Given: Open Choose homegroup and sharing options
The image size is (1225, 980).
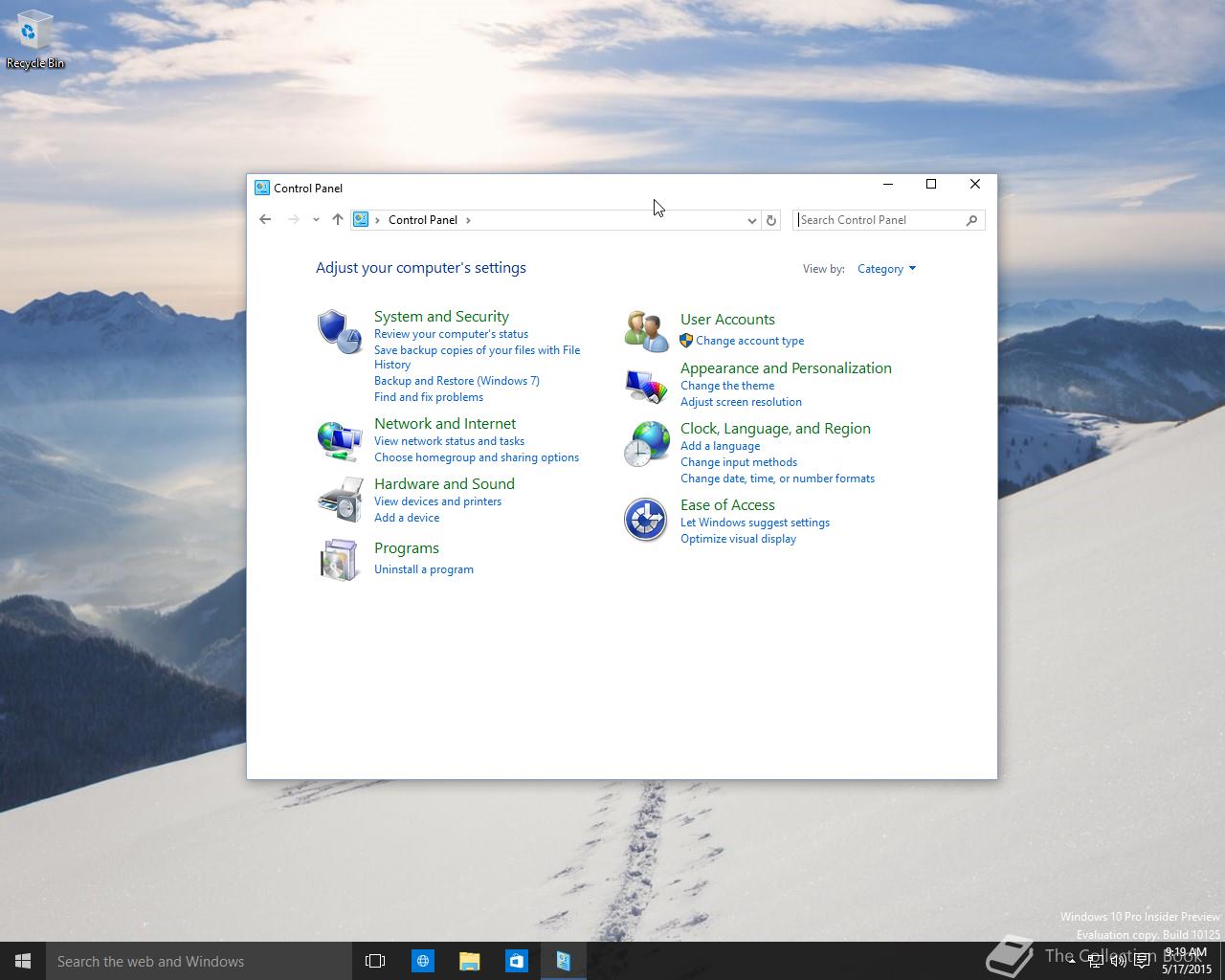Looking at the screenshot, I should click(x=477, y=457).
